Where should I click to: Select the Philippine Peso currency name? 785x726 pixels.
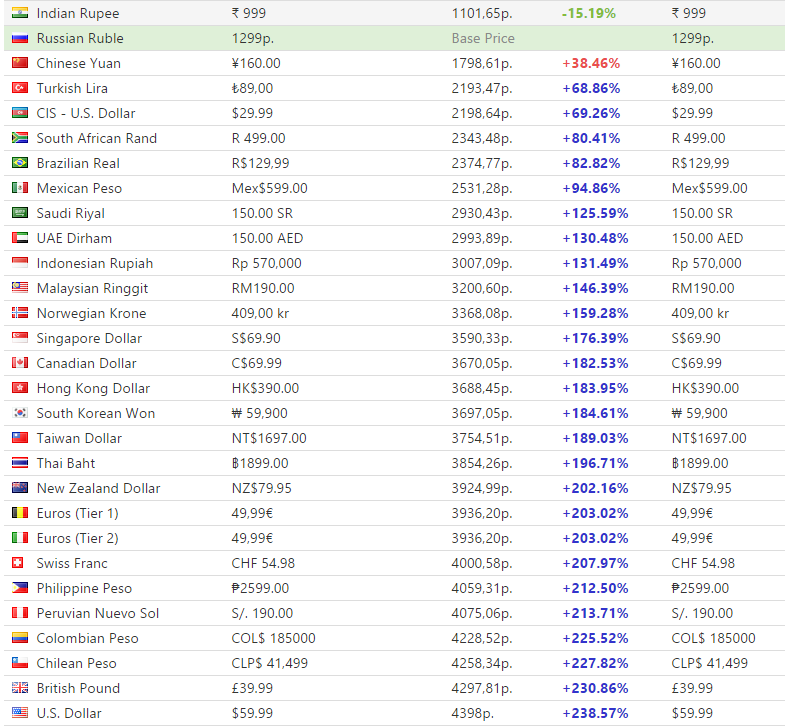click(84, 588)
